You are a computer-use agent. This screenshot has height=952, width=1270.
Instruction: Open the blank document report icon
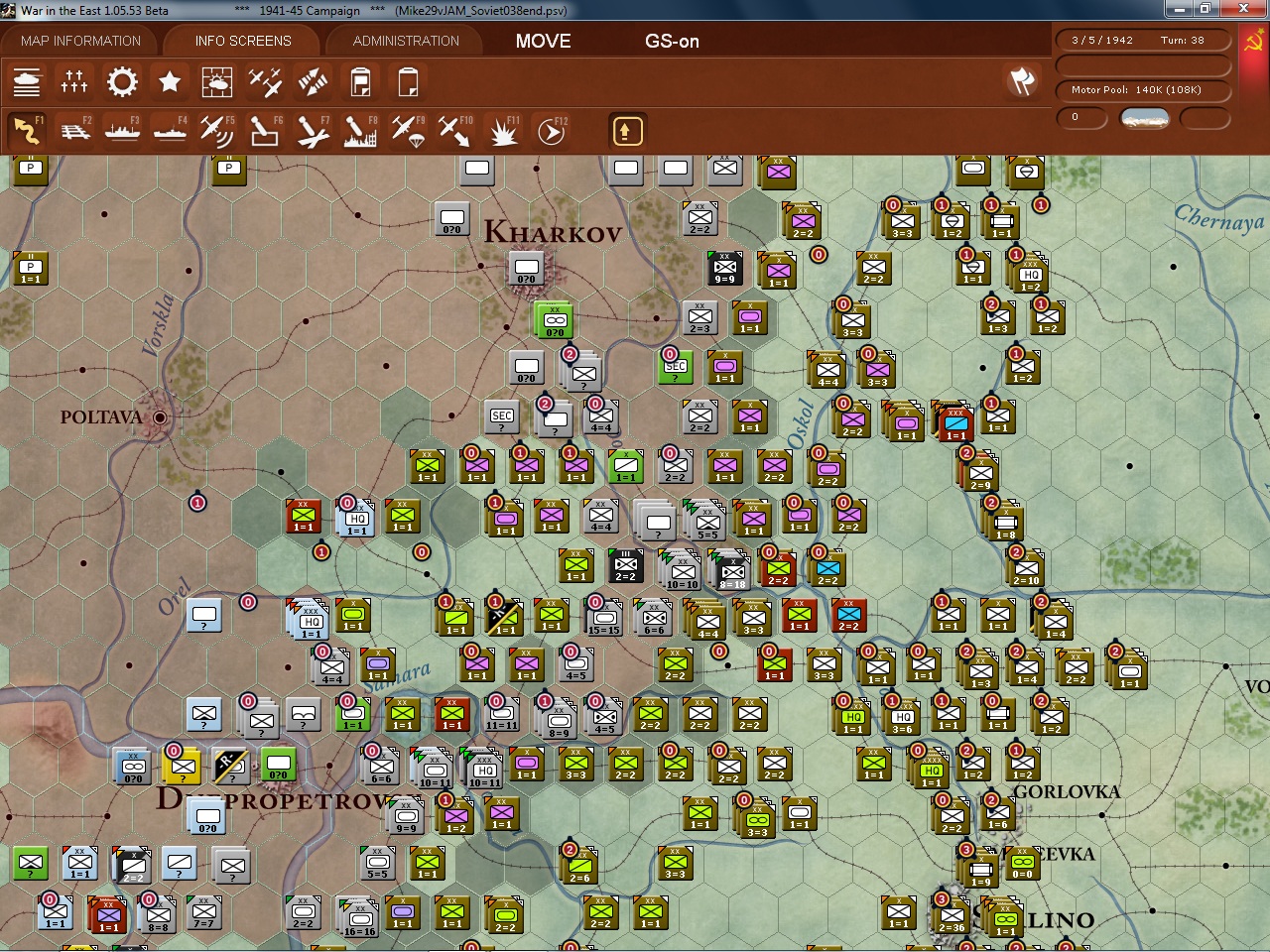click(x=408, y=81)
